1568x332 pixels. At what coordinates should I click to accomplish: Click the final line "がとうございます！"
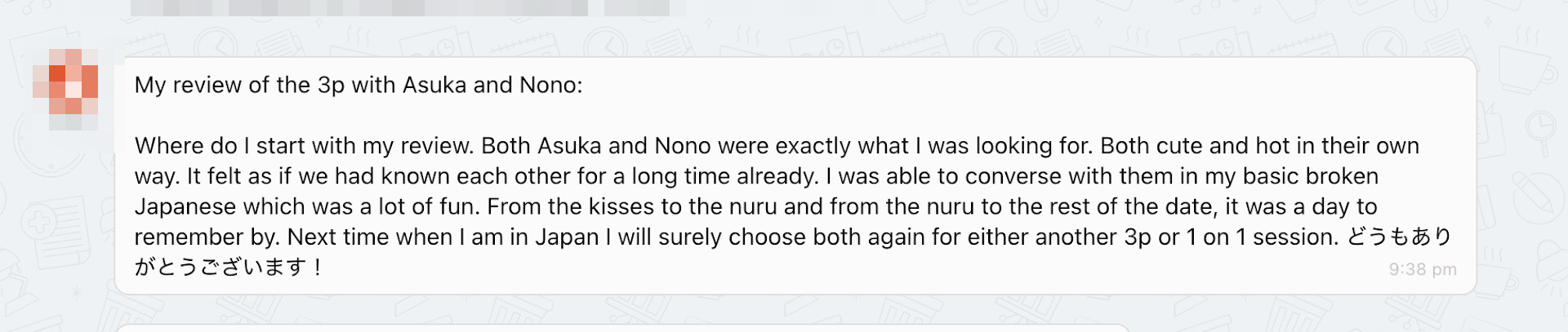click(x=229, y=267)
